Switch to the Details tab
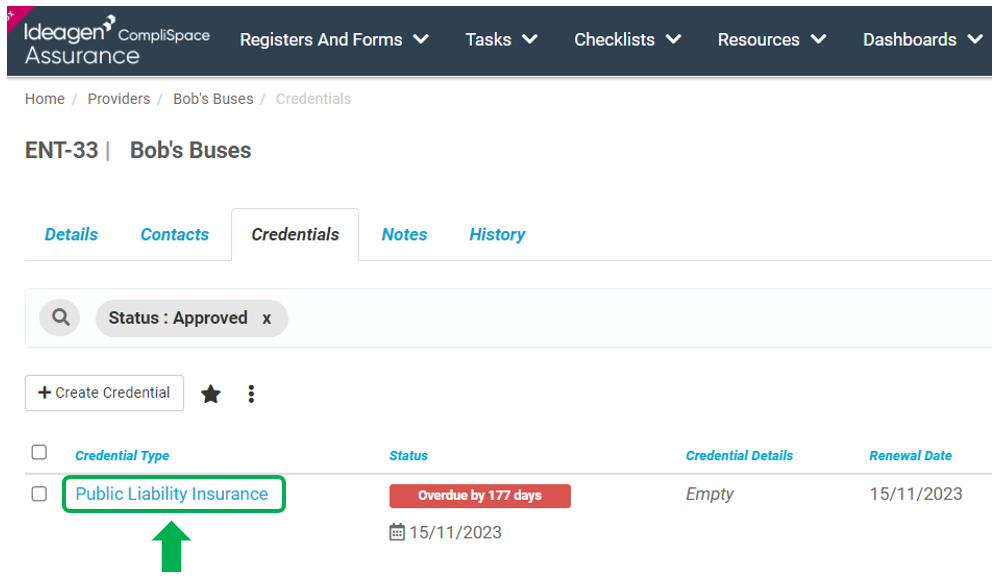Screen dimensions: 999x579 click(x=71, y=234)
